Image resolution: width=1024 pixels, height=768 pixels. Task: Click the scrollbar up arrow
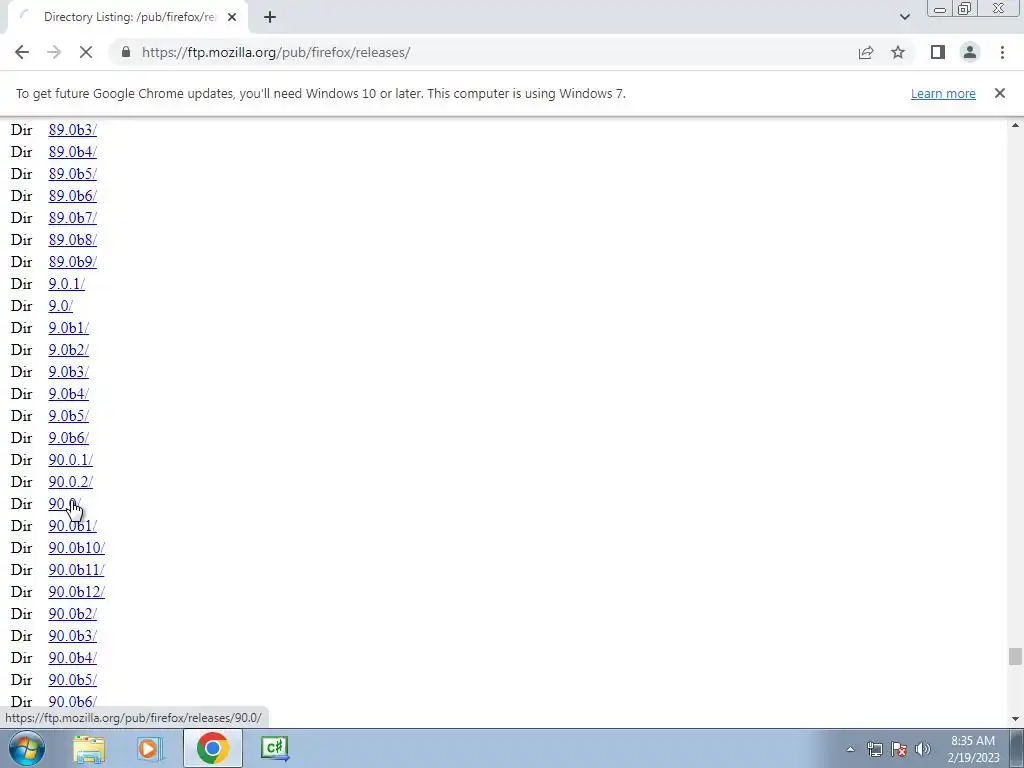(x=1015, y=125)
